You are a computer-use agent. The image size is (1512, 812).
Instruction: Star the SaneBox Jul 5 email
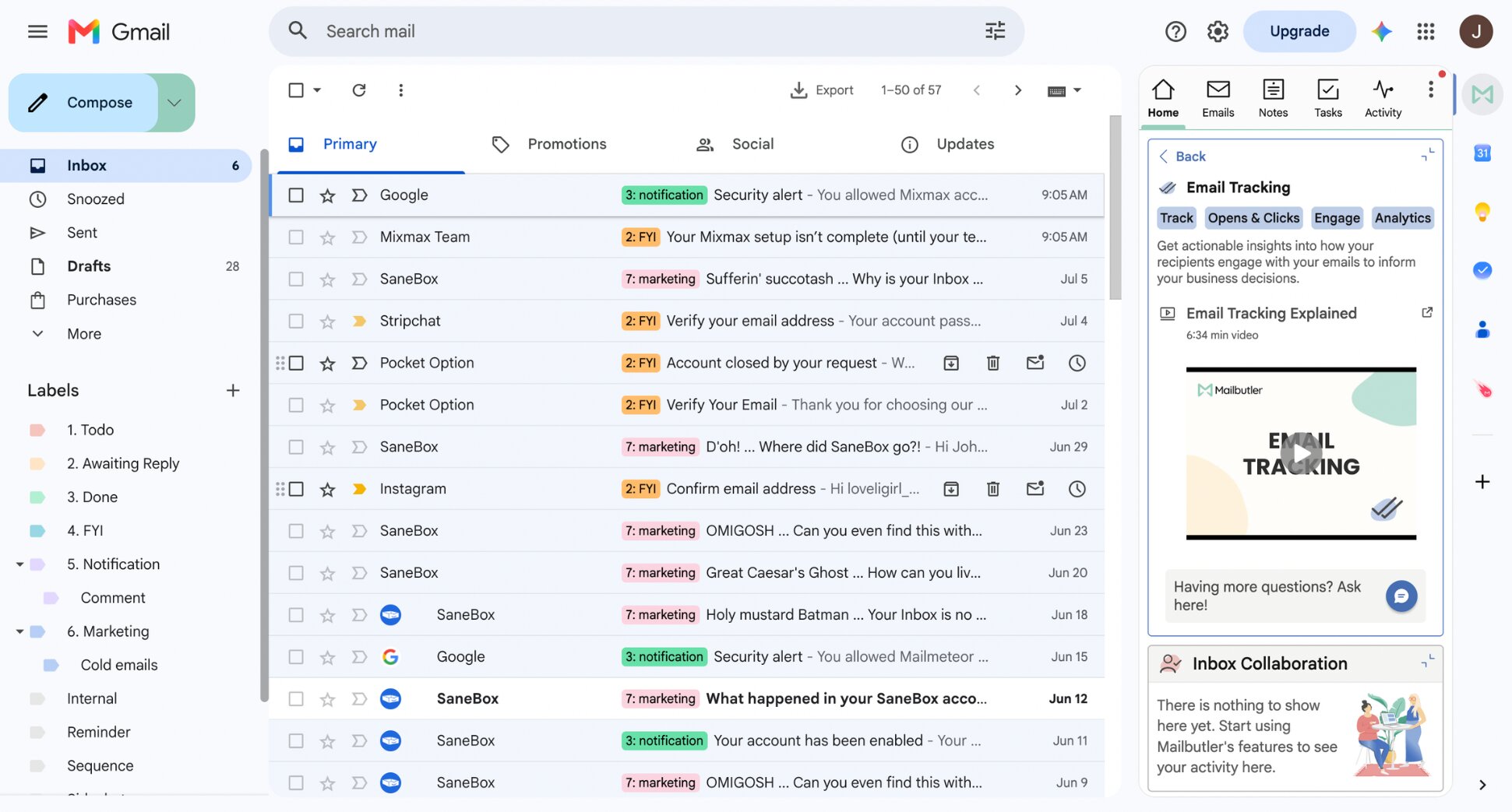tap(327, 279)
